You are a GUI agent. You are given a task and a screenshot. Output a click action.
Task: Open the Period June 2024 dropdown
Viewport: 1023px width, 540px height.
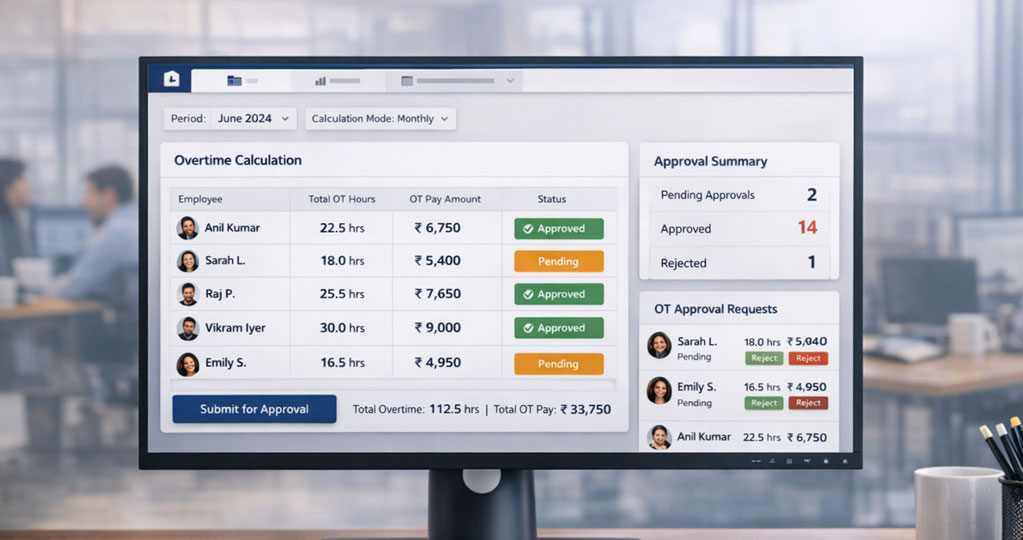[230, 119]
